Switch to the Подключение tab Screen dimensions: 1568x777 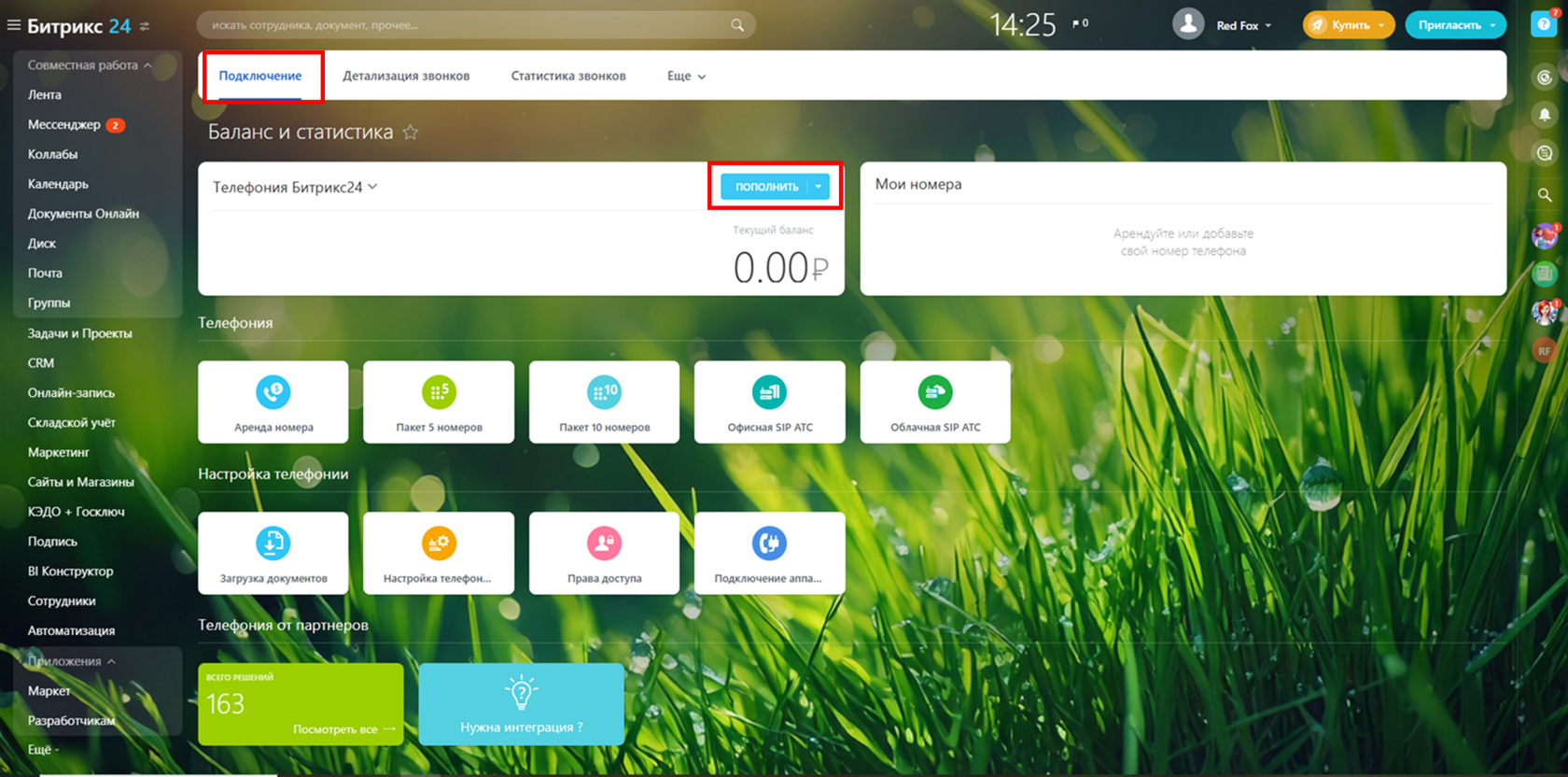(x=260, y=77)
